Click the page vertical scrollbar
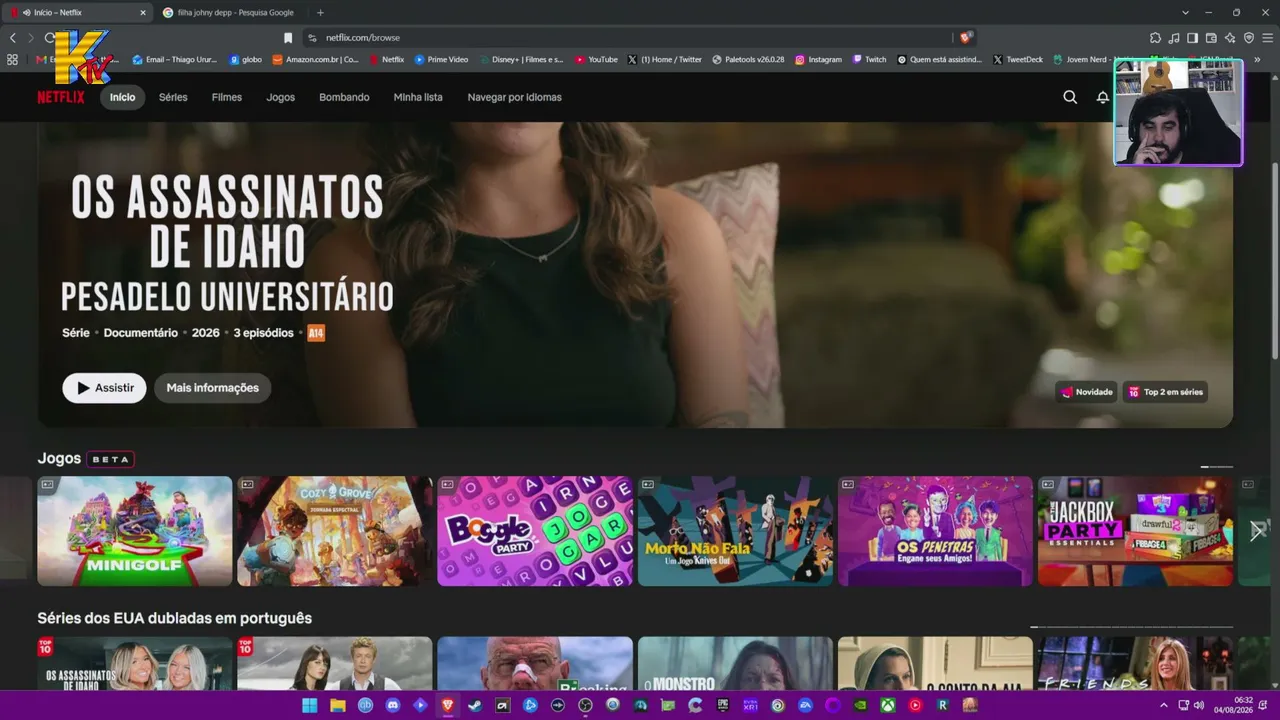The image size is (1280, 720). click(x=1275, y=260)
